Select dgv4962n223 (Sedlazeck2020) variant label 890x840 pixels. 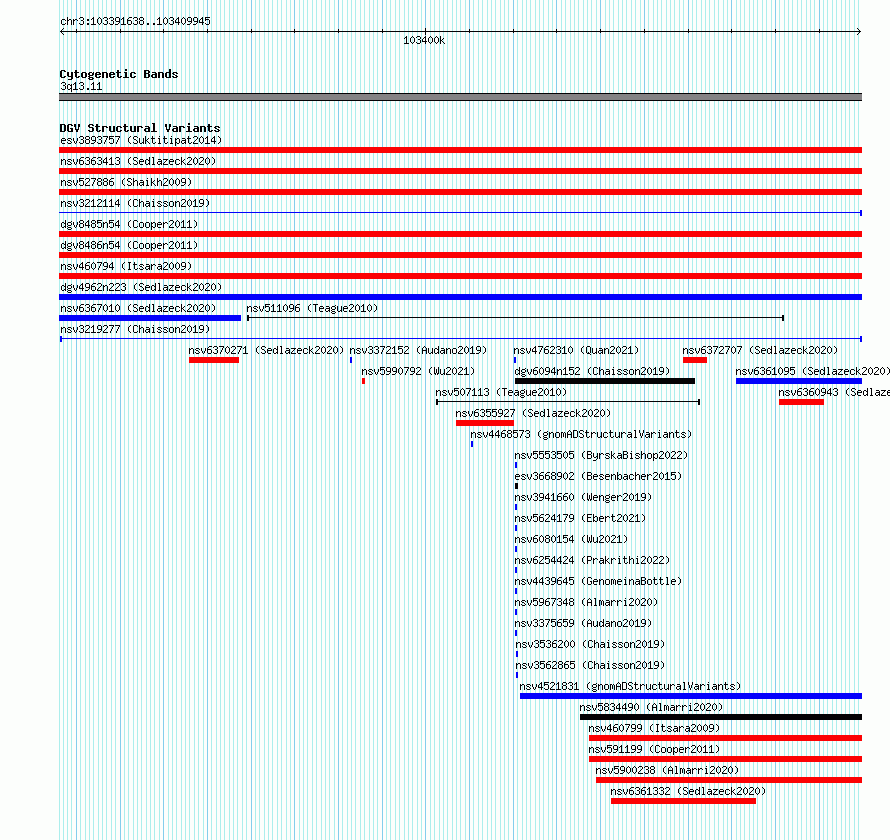point(141,287)
